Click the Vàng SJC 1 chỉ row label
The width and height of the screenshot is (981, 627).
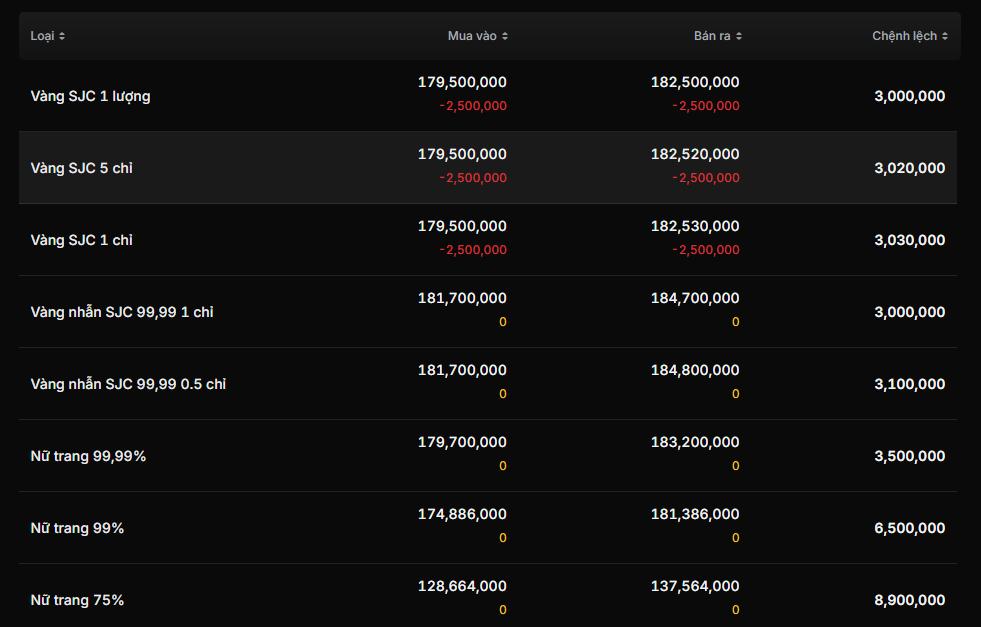point(81,240)
